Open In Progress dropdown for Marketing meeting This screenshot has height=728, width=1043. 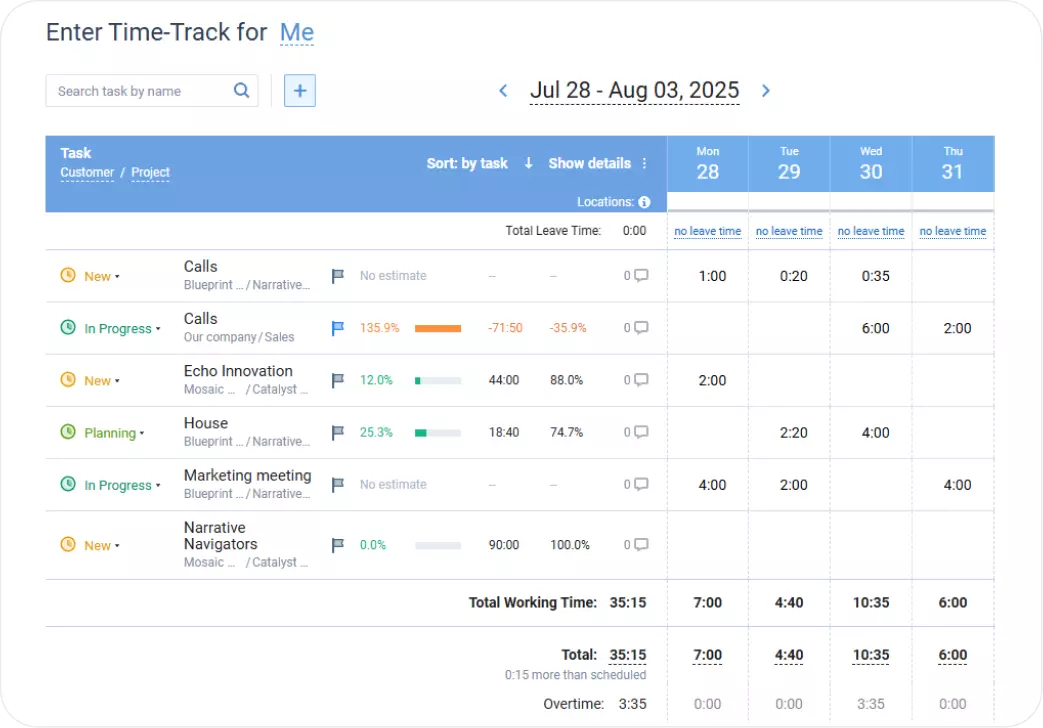click(x=122, y=485)
